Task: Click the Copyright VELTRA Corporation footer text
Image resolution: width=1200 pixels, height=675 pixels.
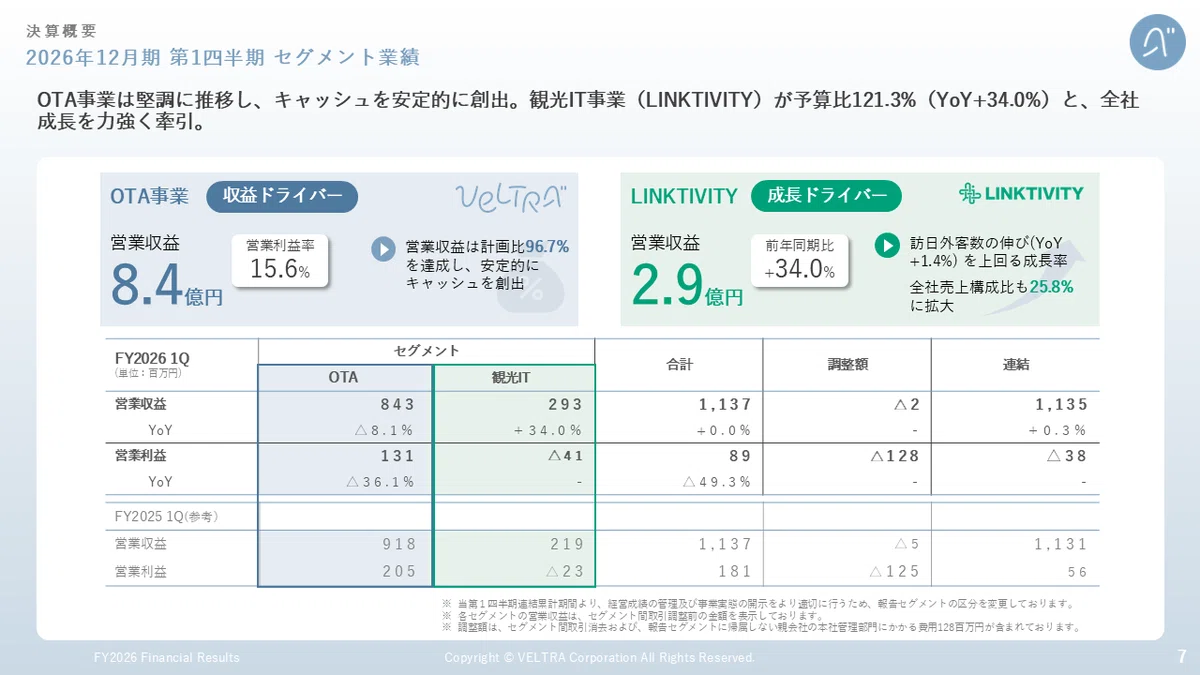Action: point(600,657)
